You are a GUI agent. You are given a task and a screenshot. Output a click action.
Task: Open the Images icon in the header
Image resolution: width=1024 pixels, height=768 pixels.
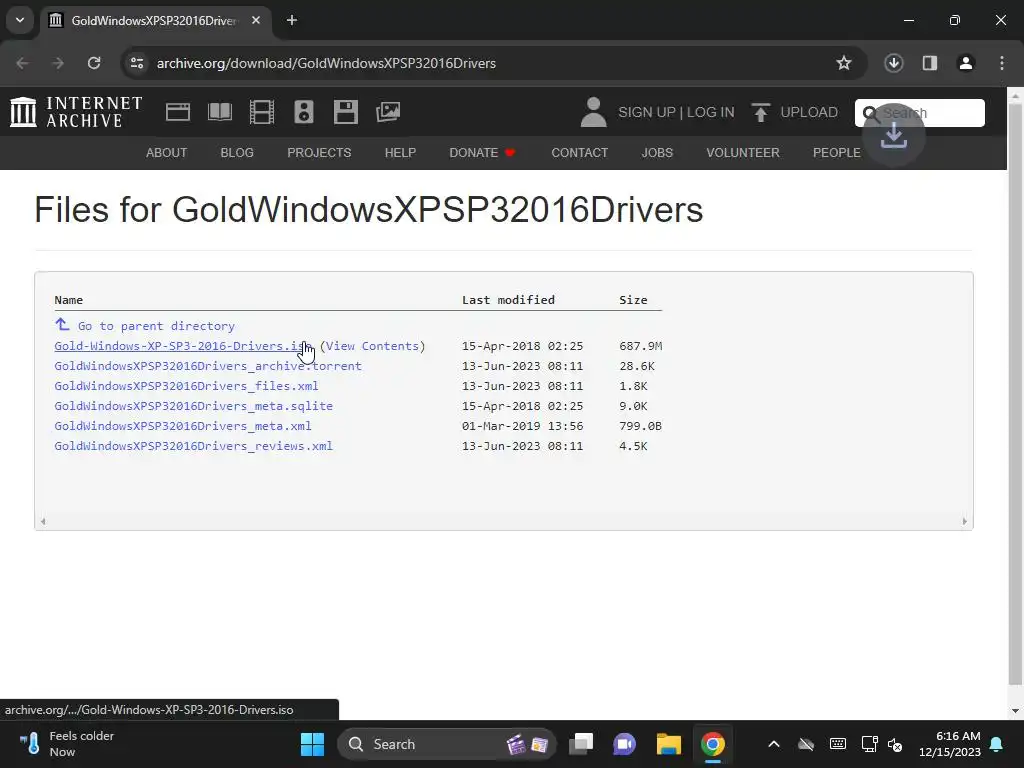[388, 112]
